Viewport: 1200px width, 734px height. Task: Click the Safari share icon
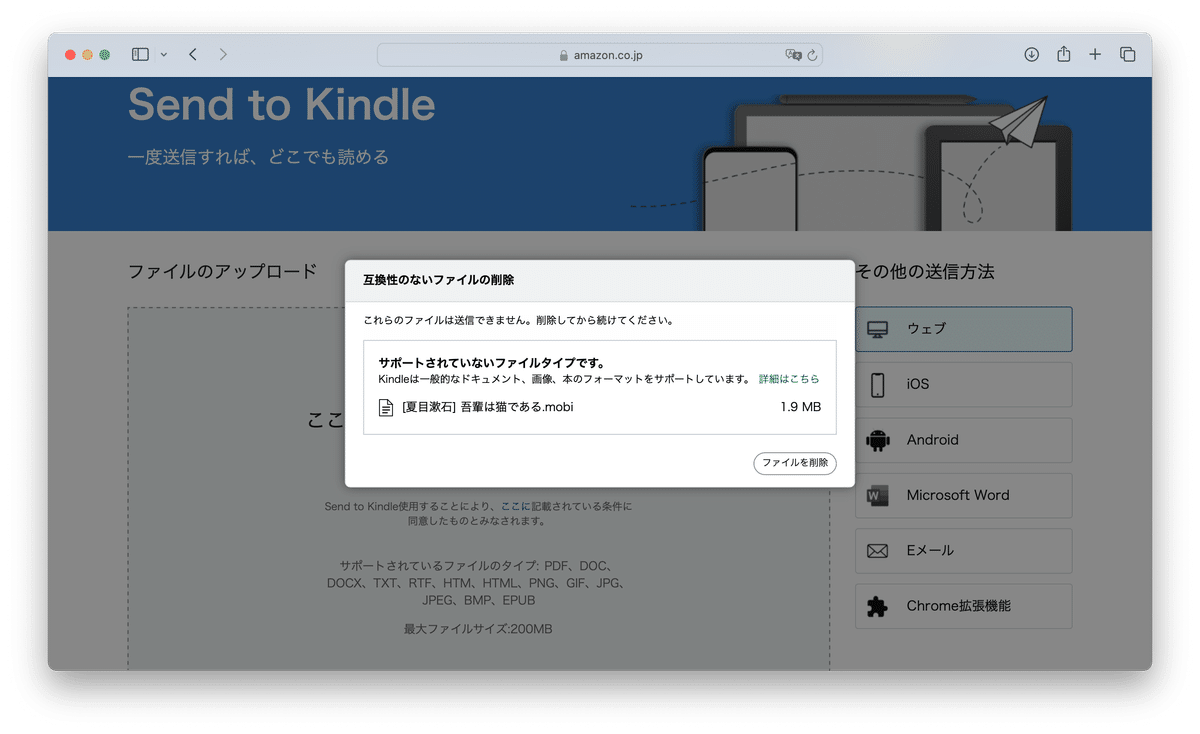coord(1064,55)
